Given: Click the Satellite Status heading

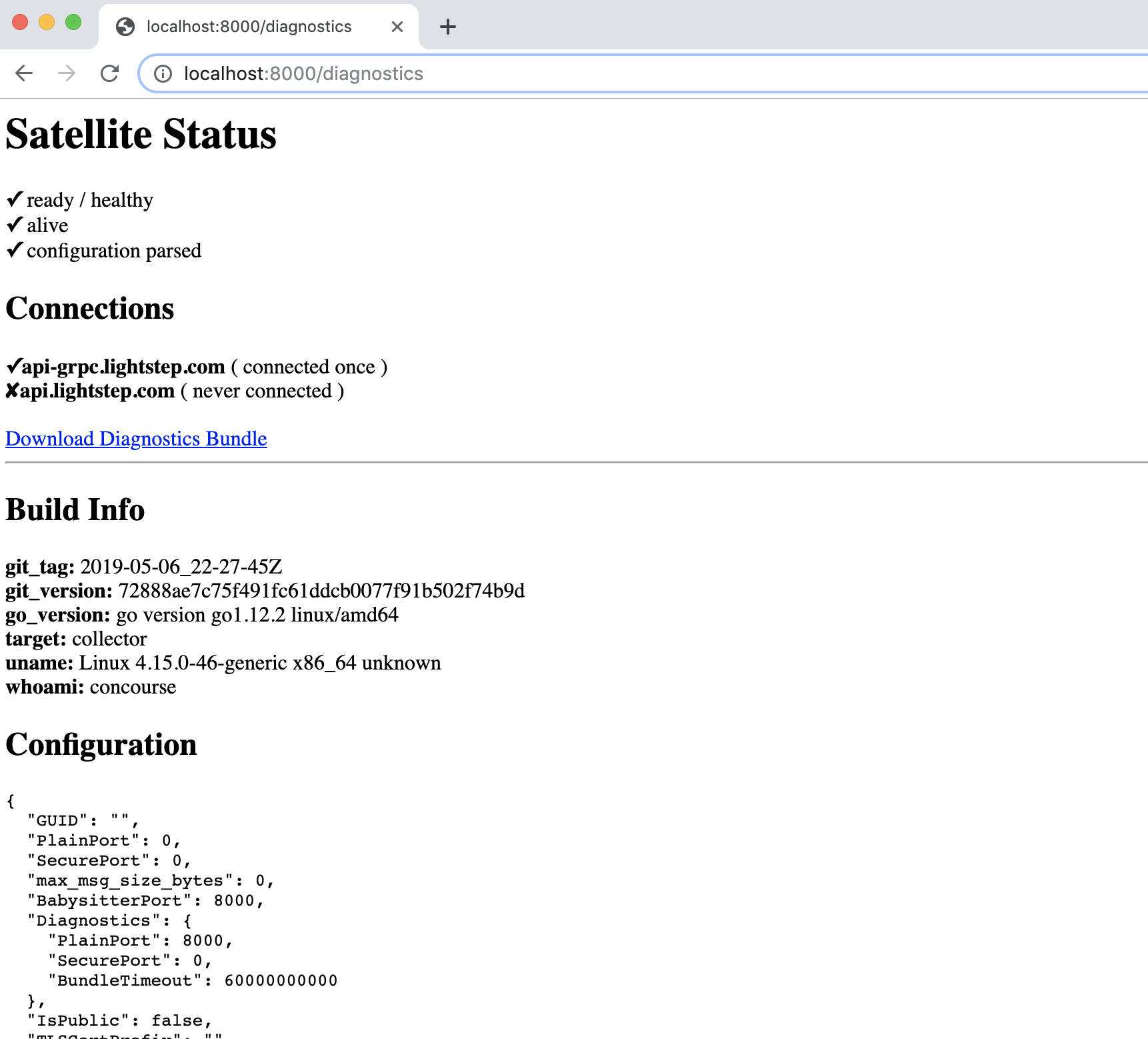Looking at the screenshot, I should click(141, 135).
